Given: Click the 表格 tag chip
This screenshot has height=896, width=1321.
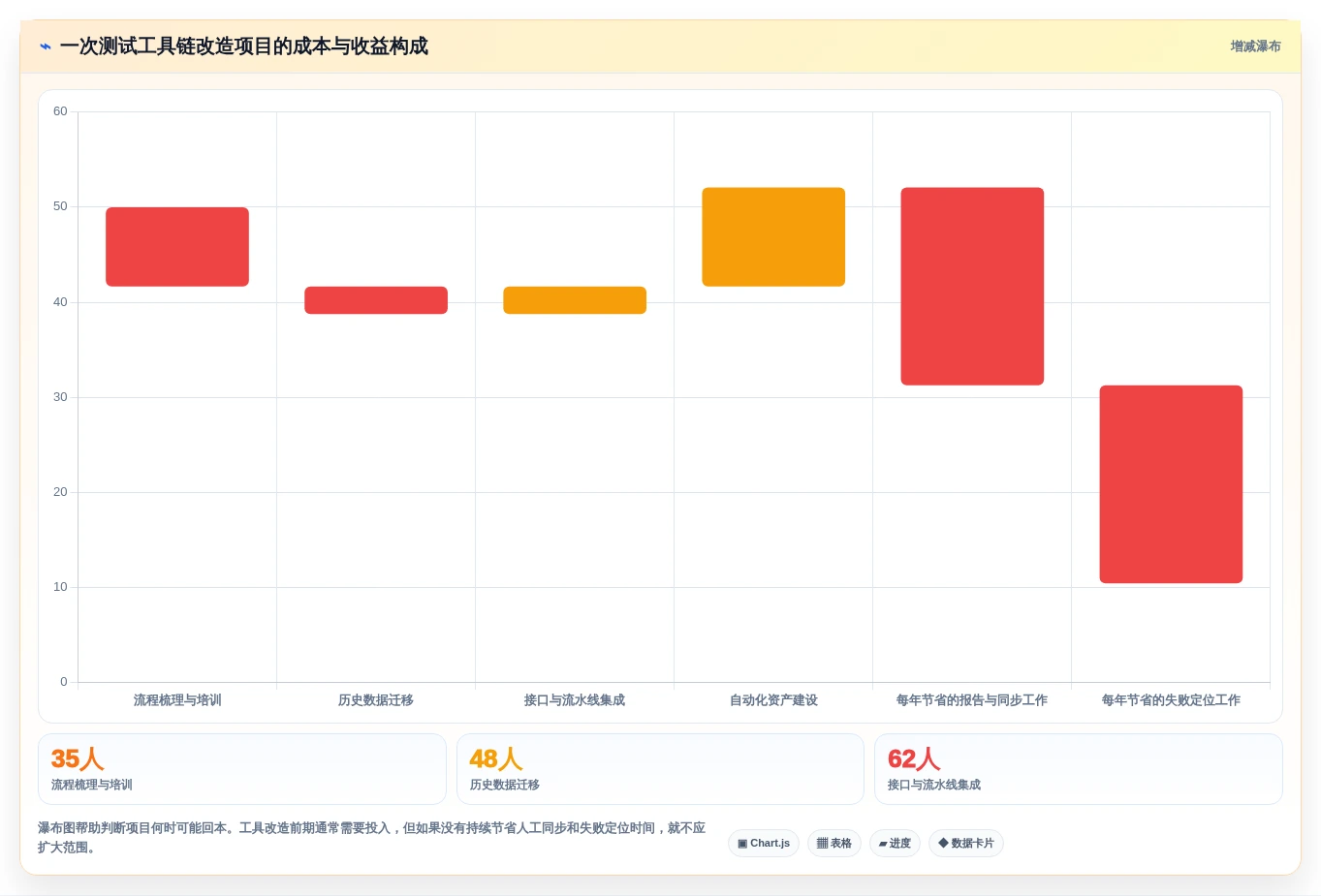Looking at the screenshot, I should (x=834, y=843).
